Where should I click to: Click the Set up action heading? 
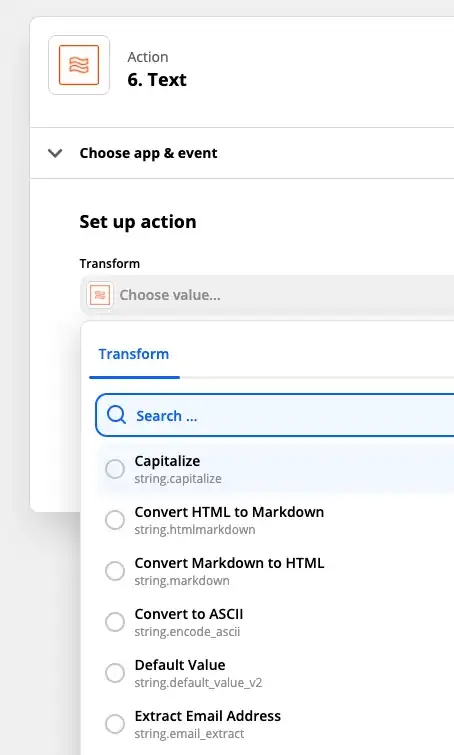(138, 221)
